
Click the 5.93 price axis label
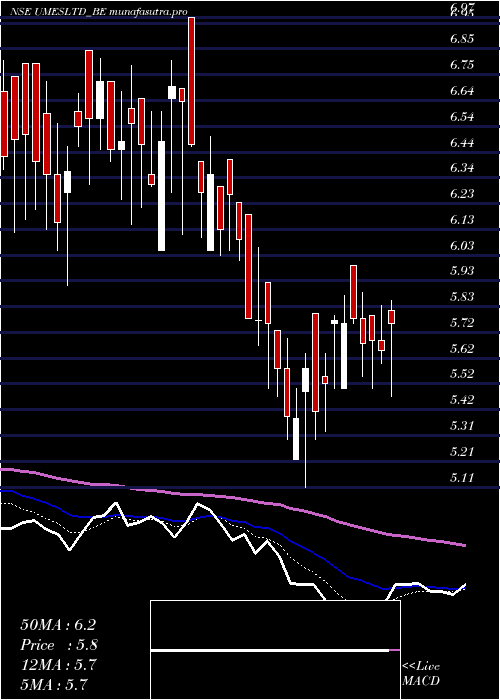click(462, 271)
